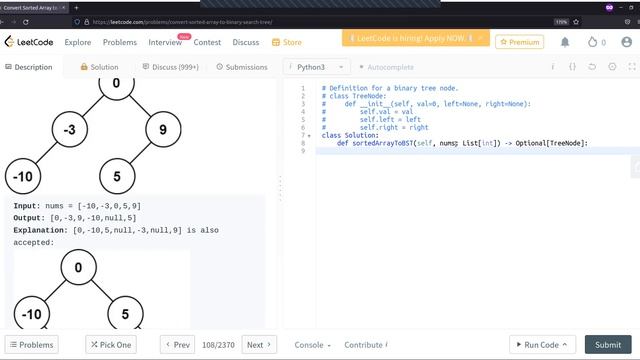Toggle Autocomplete option
This screenshot has width=640, height=360.
click(x=386, y=67)
